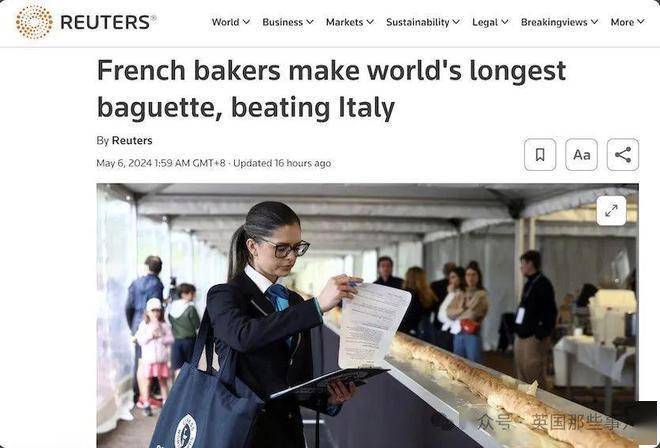Expand the Legal dropdown arrow
Viewport: 660px width, 448px height.
point(505,21)
